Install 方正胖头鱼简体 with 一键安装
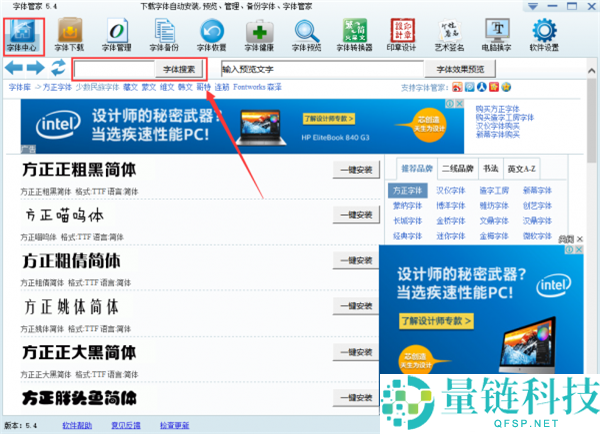Viewport: 600px width, 434px height. 356,398
